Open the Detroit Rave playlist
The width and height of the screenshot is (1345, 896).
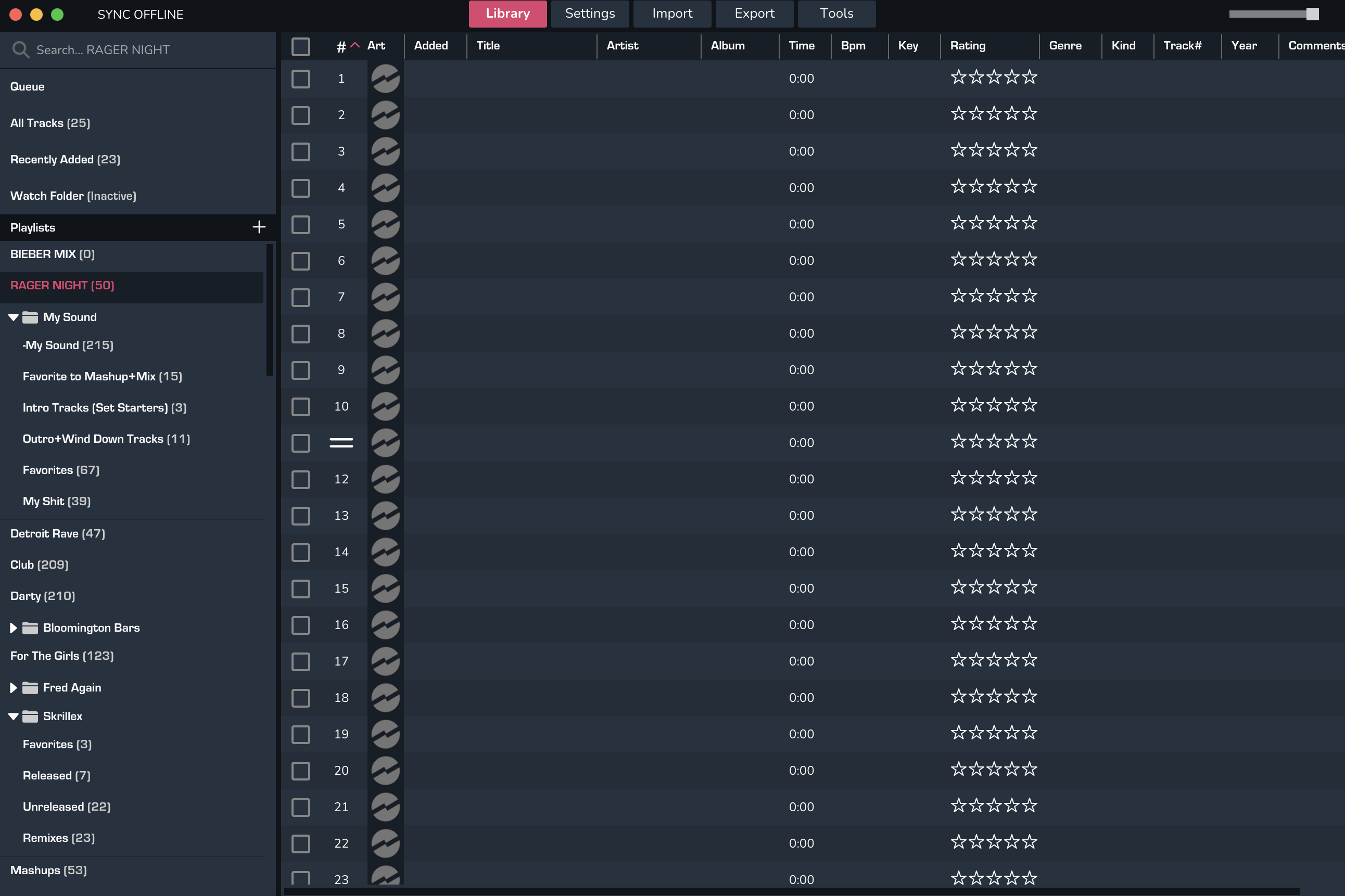57,534
